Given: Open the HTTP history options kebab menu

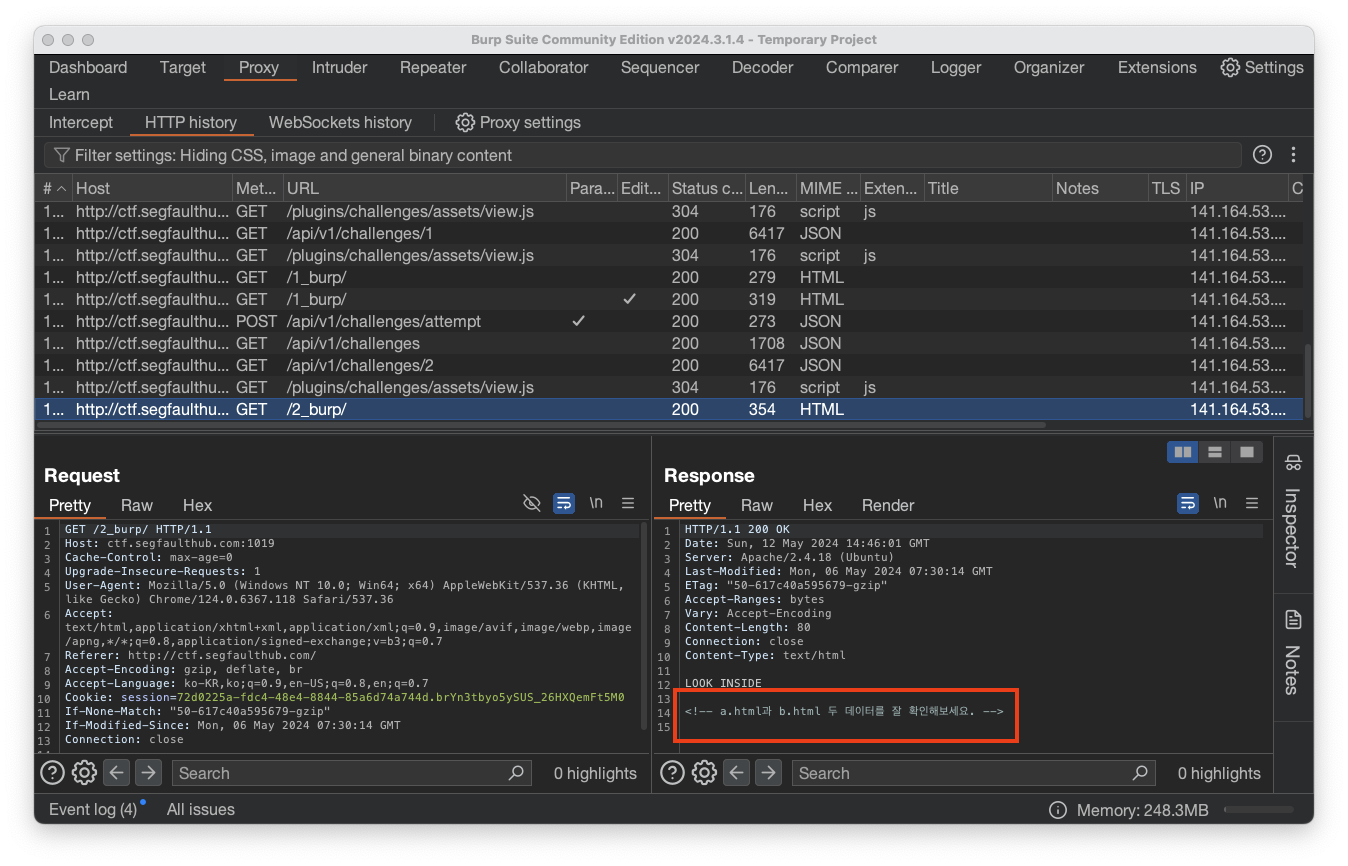Looking at the screenshot, I should click(1293, 155).
